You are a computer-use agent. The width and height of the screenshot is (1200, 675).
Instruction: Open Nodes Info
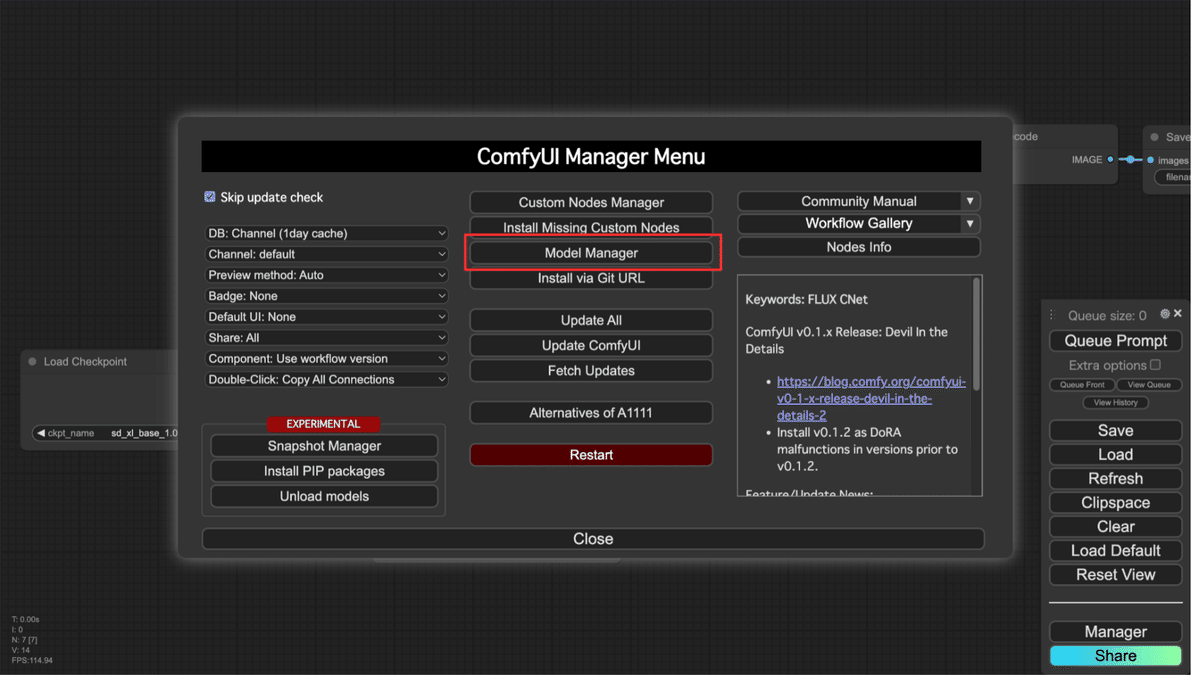[x=859, y=247]
